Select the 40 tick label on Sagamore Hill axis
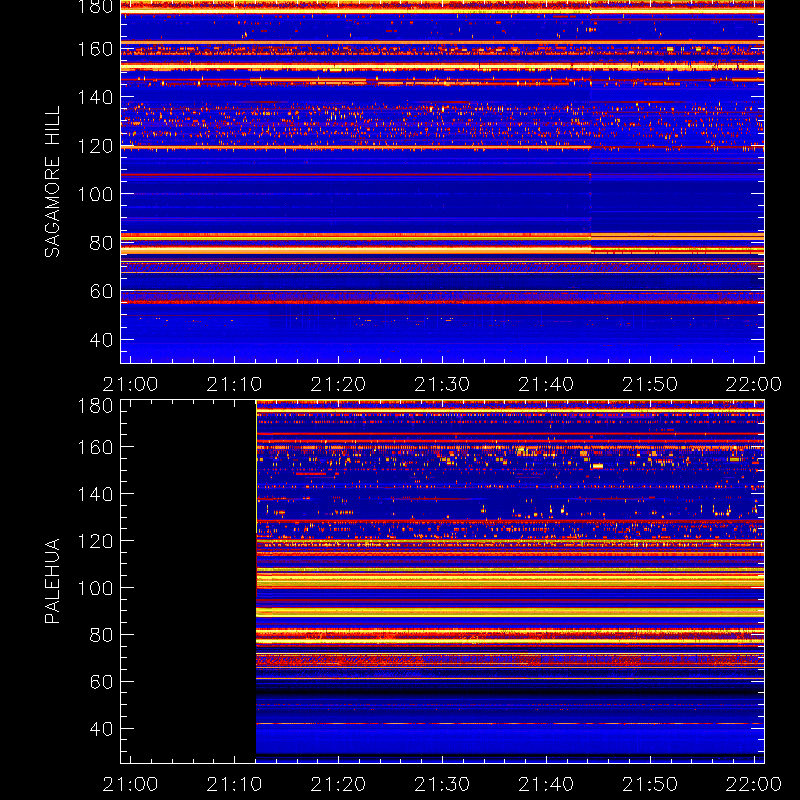This screenshot has width=800, height=800. [101, 339]
